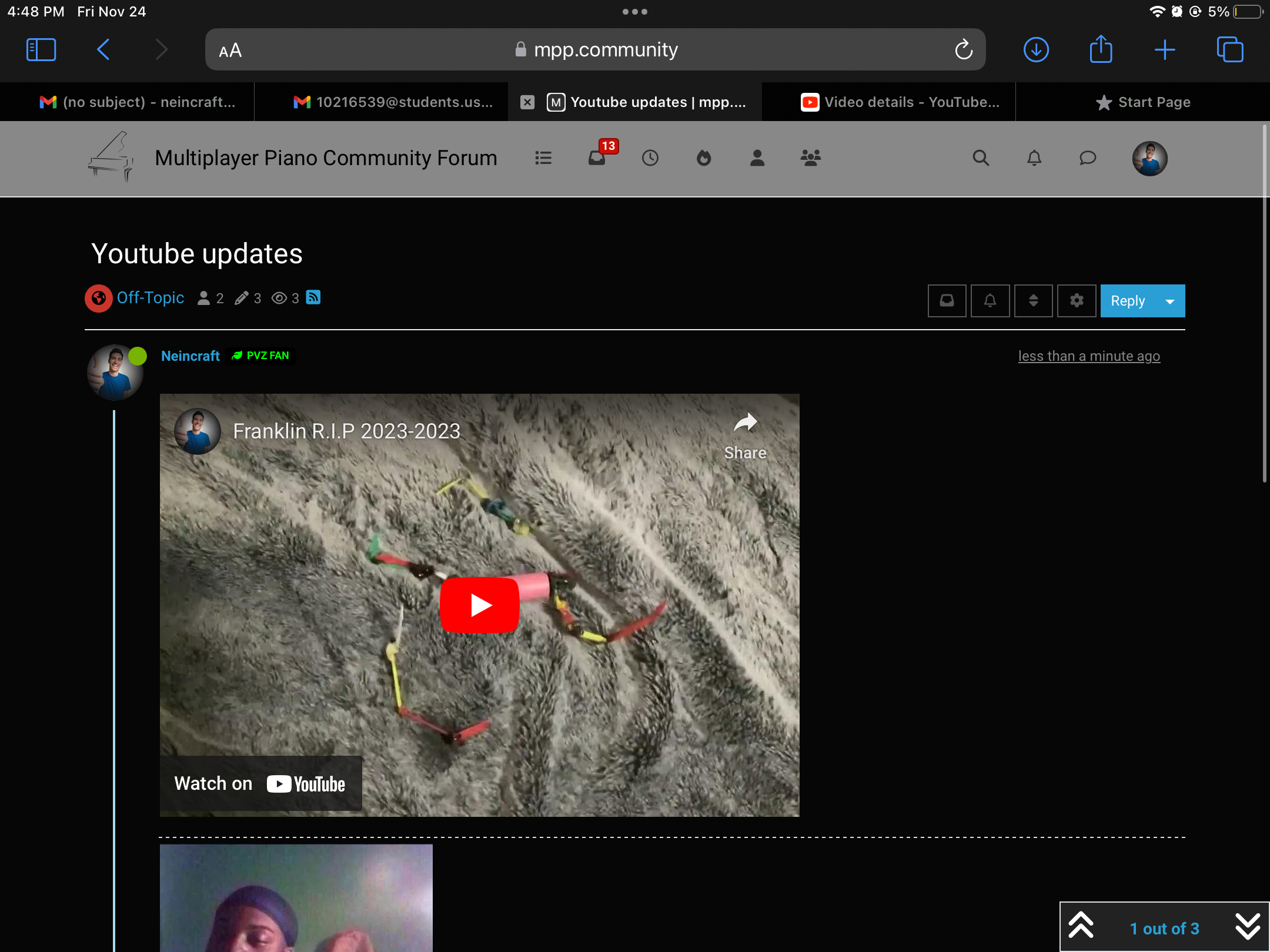Click the PVZ FAN group badge

pyautogui.click(x=261, y=356)
